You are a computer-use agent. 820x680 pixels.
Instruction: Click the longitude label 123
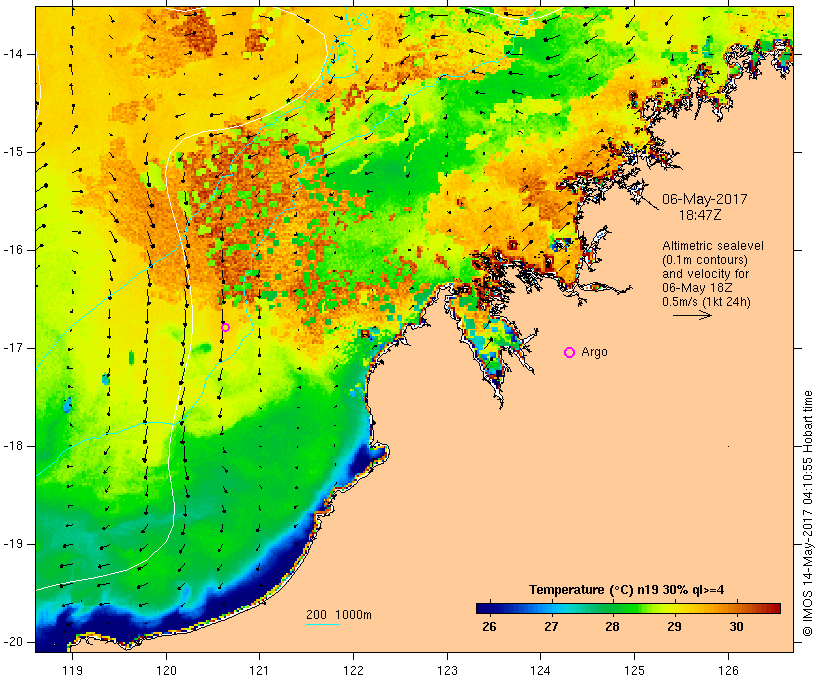point(447,670)
